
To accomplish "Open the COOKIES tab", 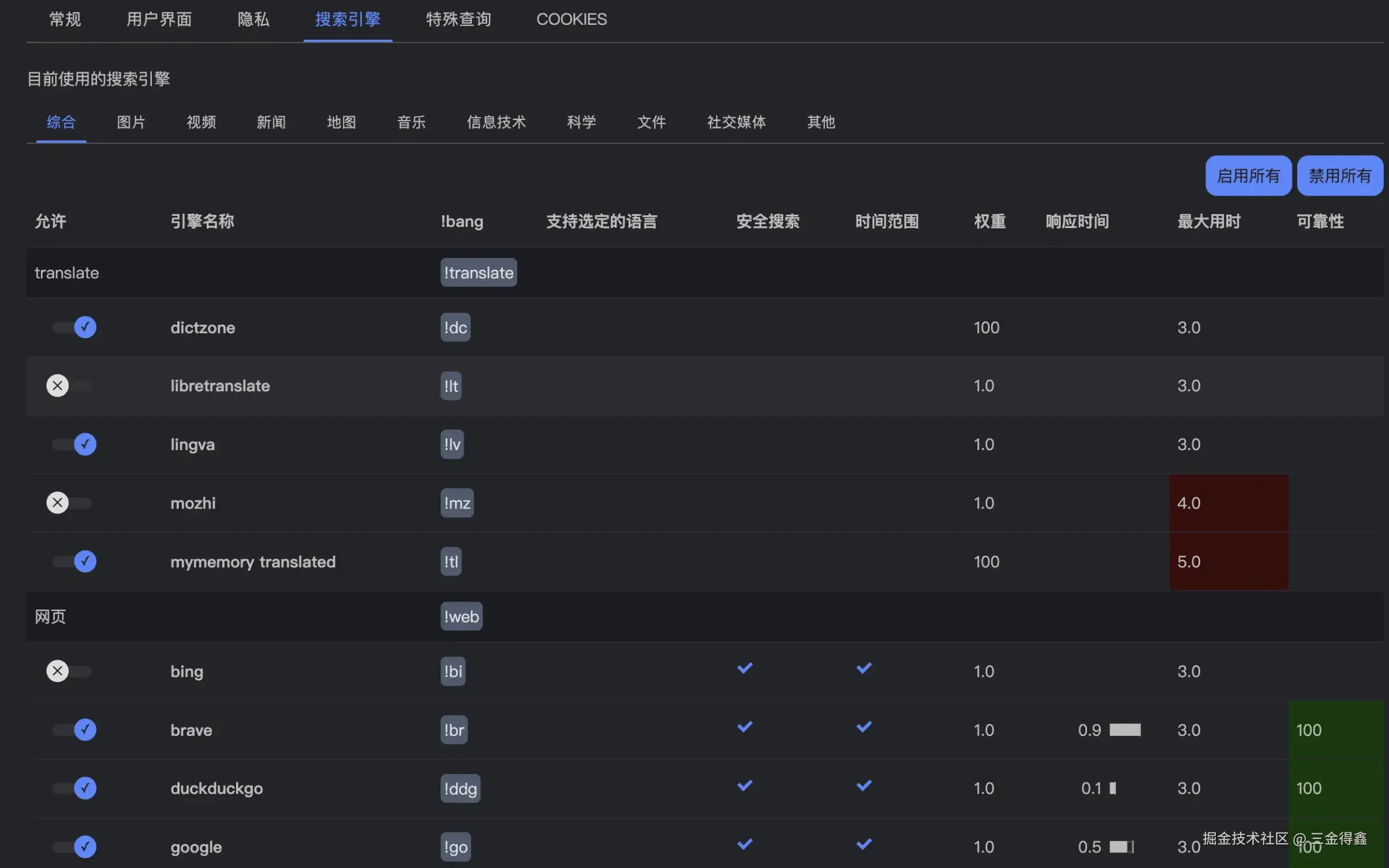I will click(571, 20).
